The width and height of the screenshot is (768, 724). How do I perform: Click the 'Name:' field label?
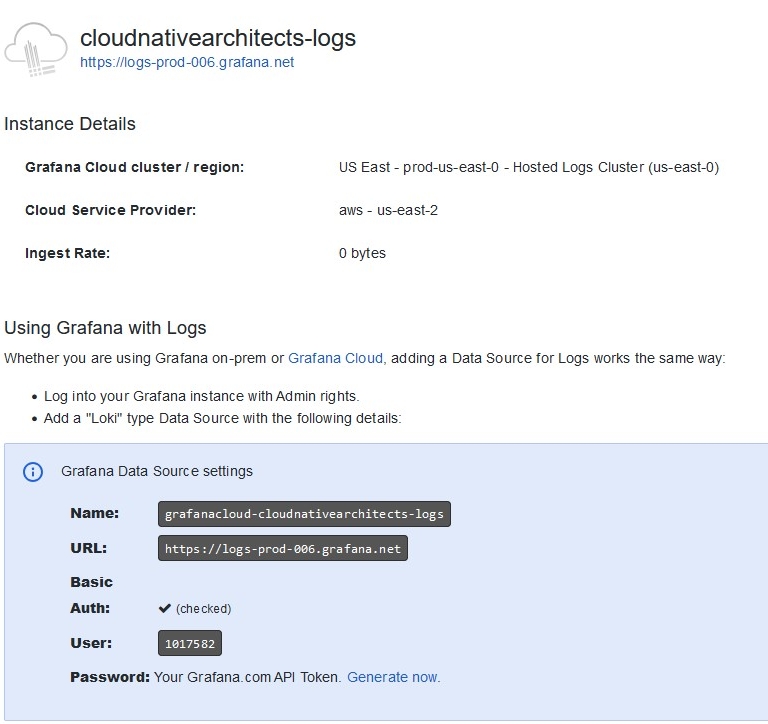(x=95, y=513)
